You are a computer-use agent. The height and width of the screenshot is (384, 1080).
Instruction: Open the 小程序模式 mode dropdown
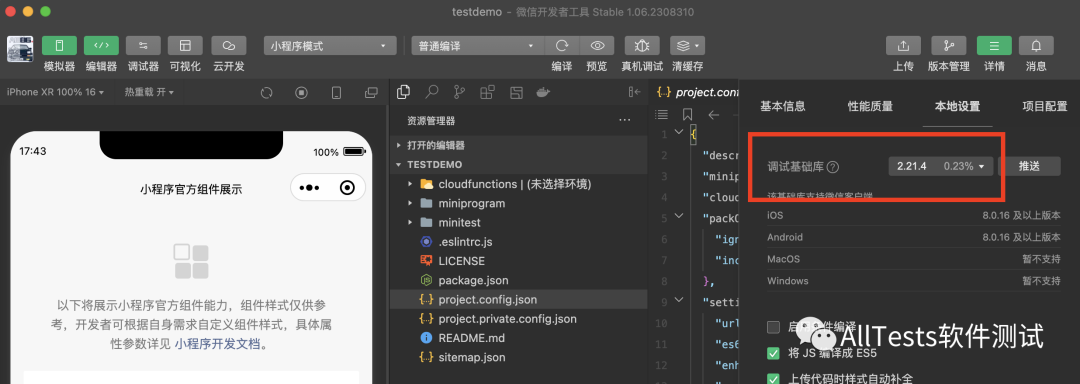(329, 46)
